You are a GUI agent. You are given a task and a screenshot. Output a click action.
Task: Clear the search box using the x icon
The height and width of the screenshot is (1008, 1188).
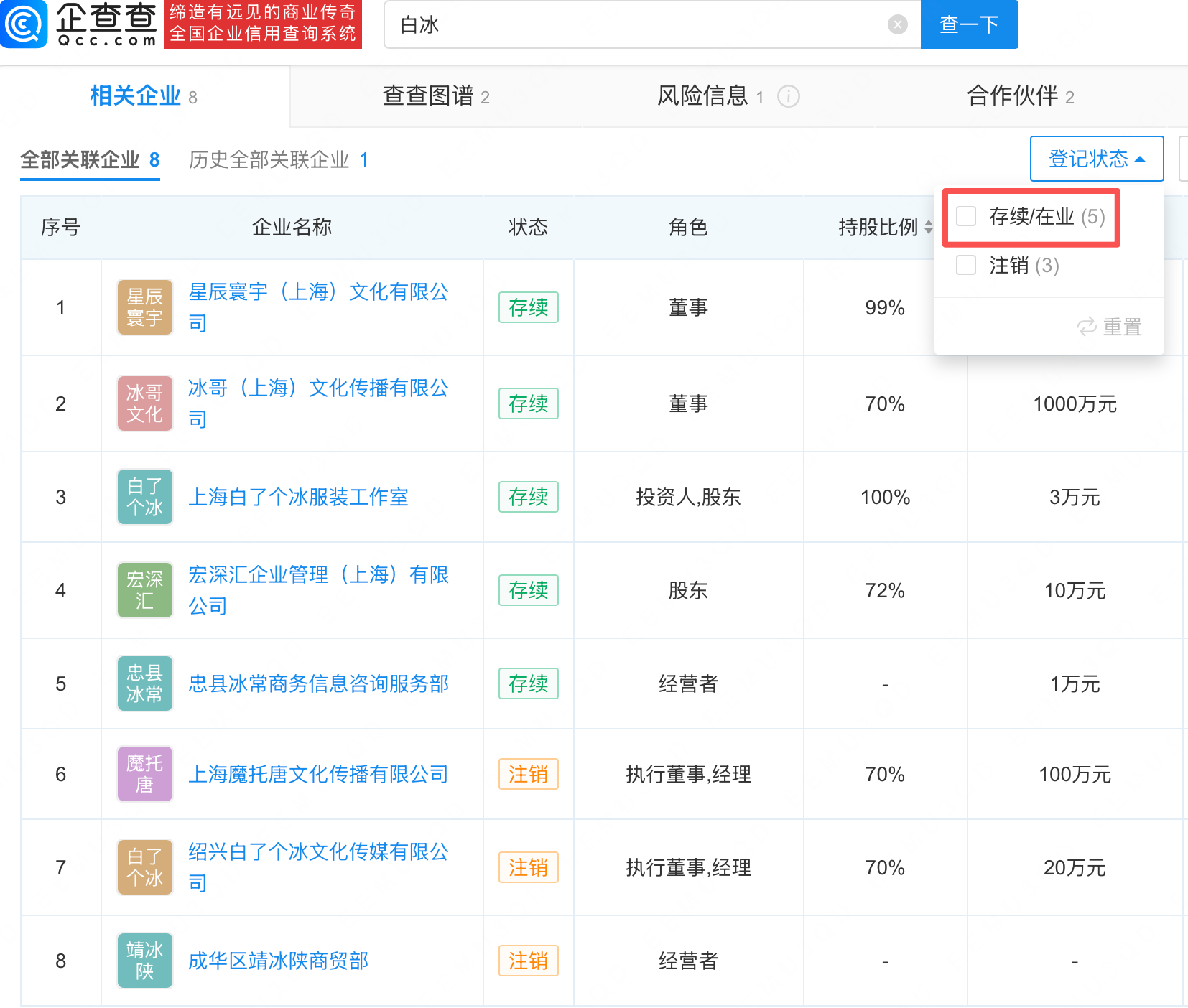click(x=896, y=24)
